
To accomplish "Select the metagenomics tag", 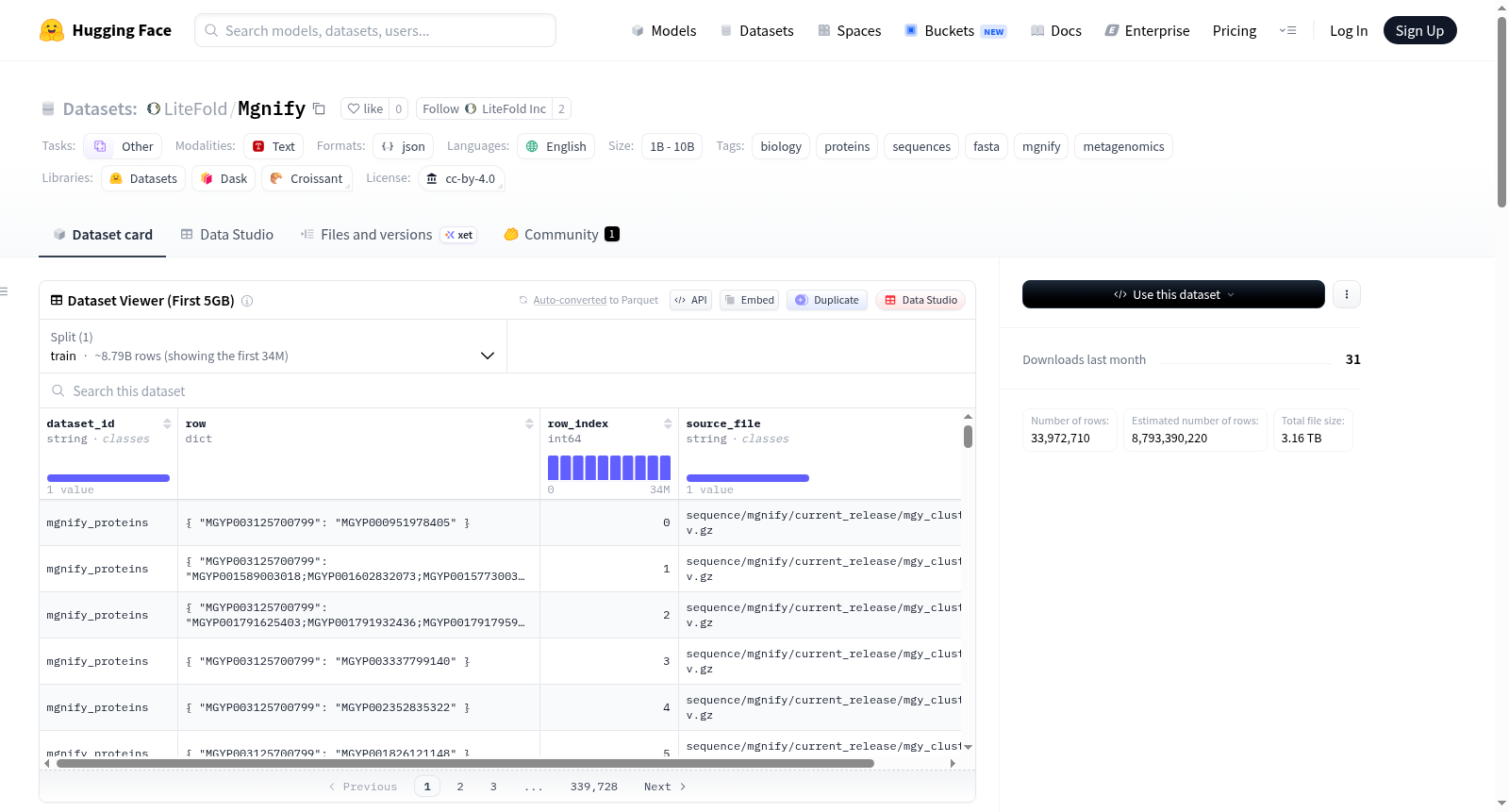I will tap(1123, 146).
